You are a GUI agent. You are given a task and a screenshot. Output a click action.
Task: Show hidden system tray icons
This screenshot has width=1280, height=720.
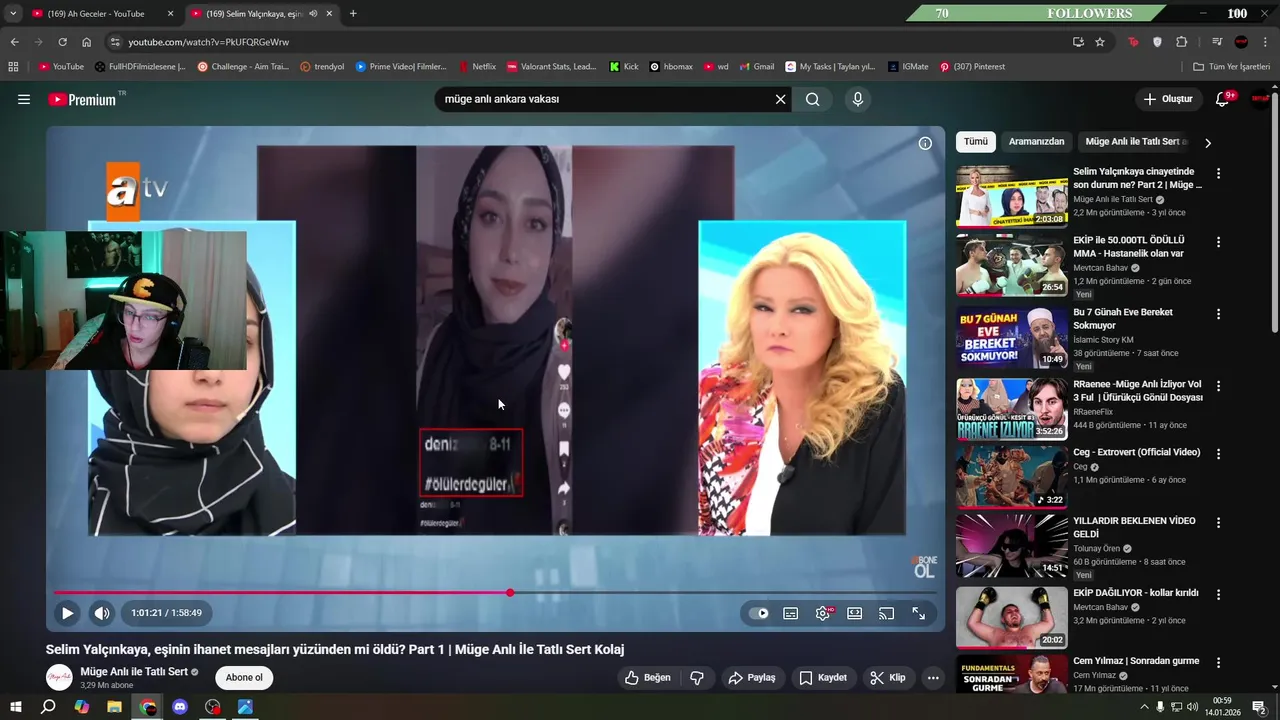(x=1144, y=707)
